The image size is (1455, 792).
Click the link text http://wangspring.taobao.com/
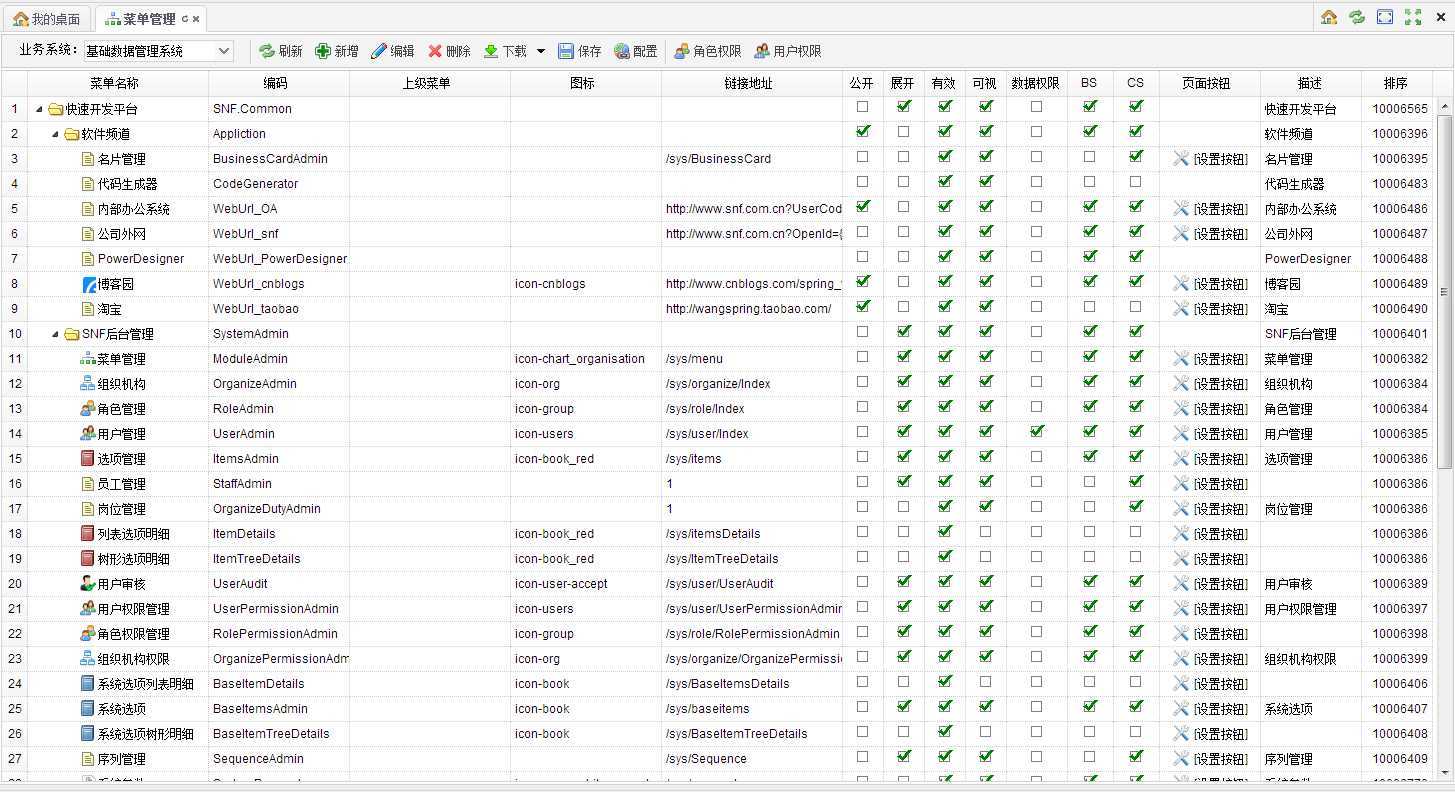tap(748, 309)
